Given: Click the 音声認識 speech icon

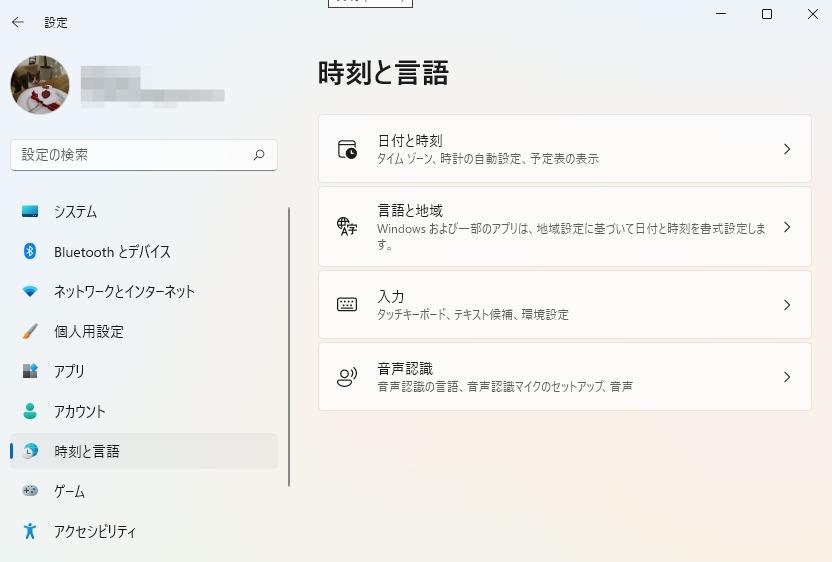Looking at the screenshot, I should tap(347, 377).
